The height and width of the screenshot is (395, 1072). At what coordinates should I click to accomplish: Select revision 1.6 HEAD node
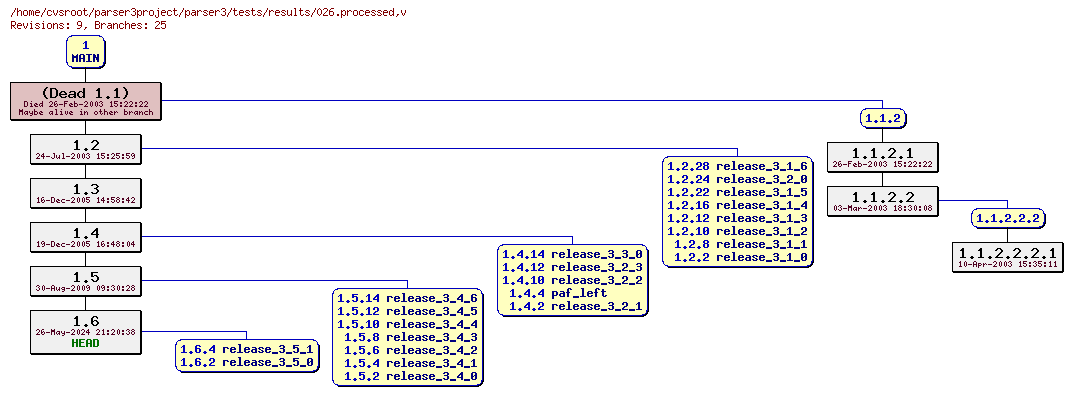pos(85,332)
